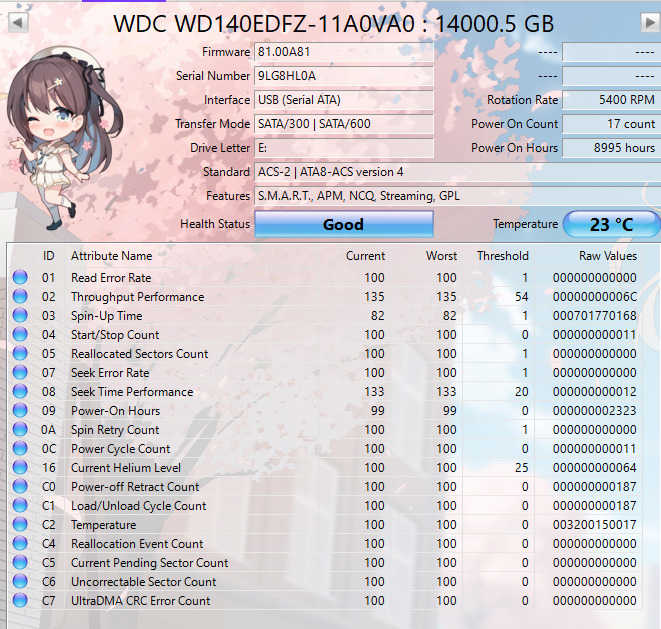Click the status dot for Seek Time Performance

click(x=20, y=391)
